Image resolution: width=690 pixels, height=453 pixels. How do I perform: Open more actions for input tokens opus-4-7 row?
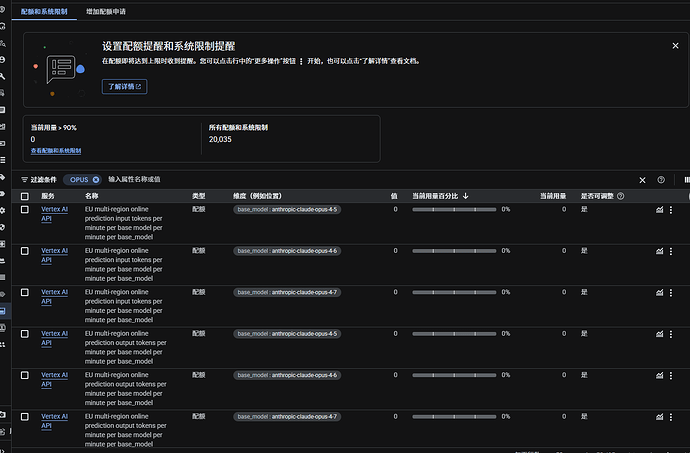tap(671, 293)
